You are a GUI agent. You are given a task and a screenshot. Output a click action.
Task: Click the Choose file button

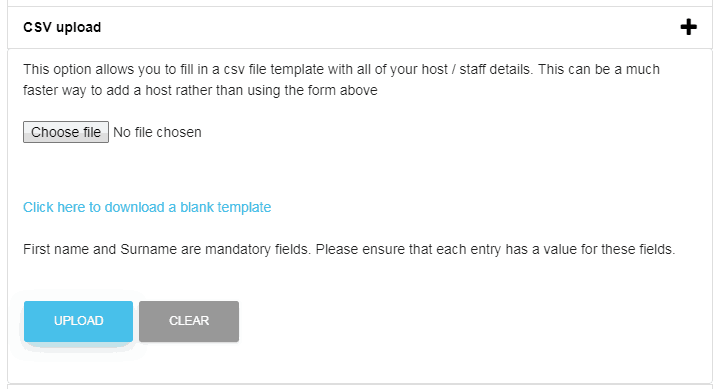coord(66,132)
